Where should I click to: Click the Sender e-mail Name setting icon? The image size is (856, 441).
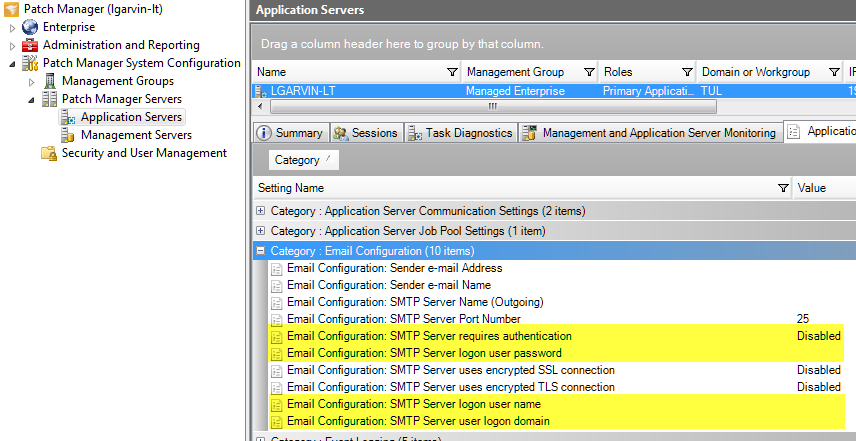277,286
